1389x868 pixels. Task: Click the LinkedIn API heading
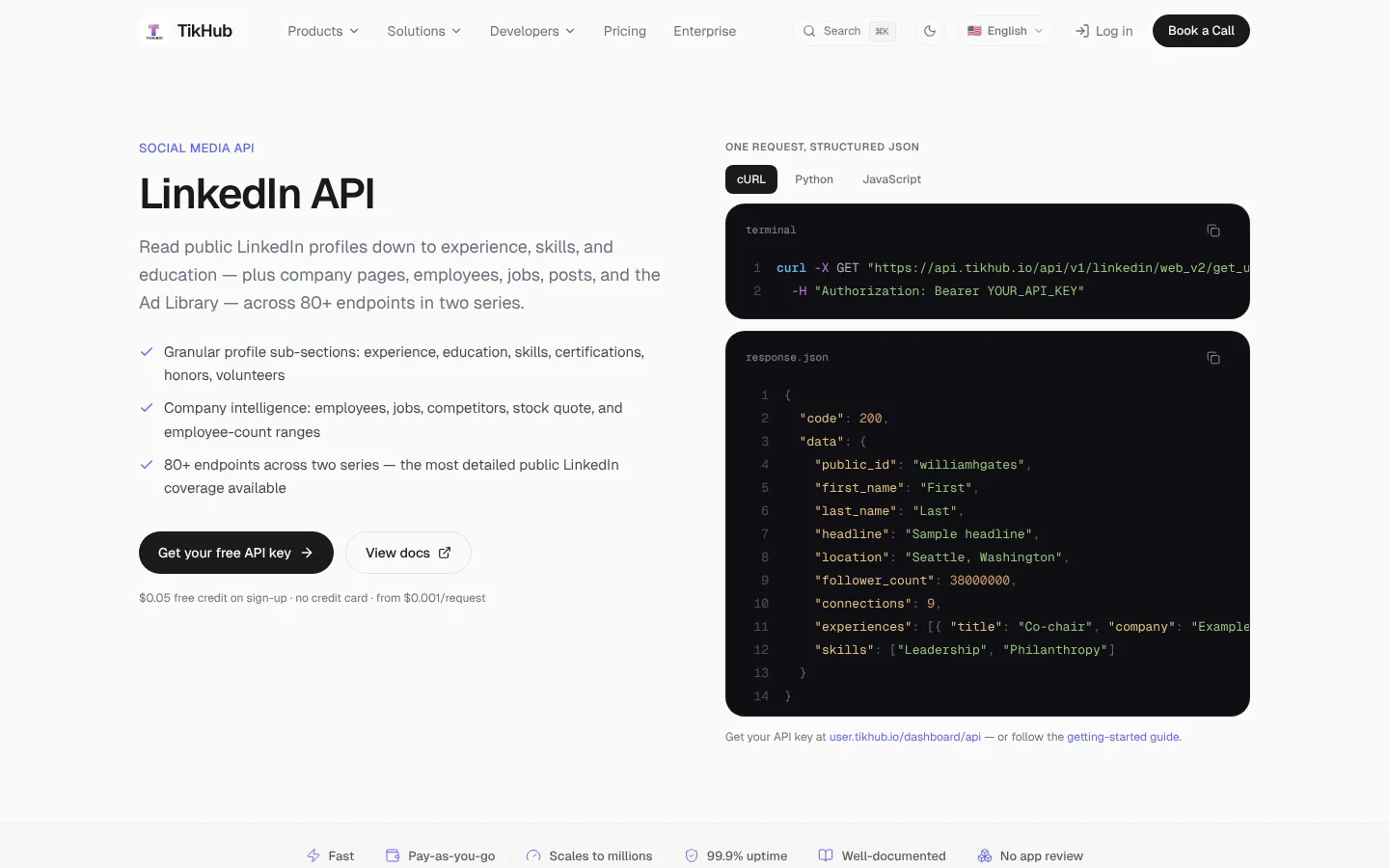pos(257,194)
